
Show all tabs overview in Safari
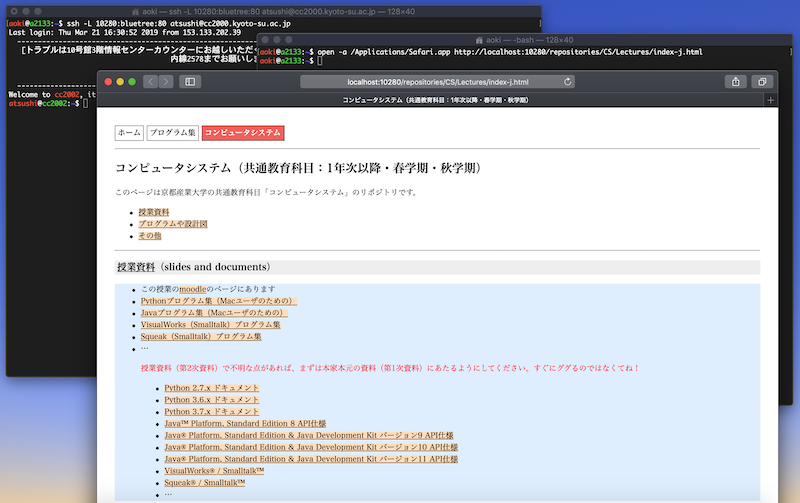[x=762, y=82]
